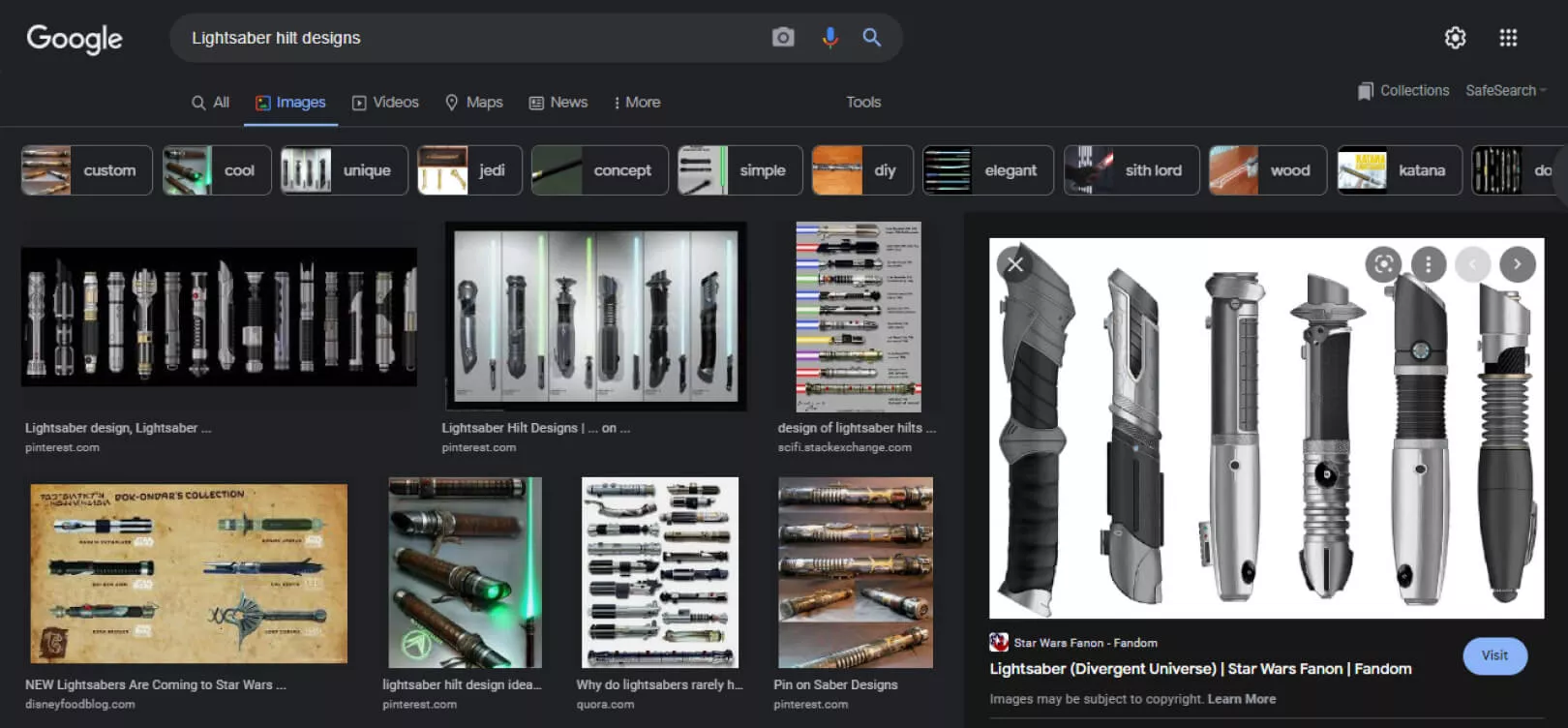The width and height of the screenshot is (1568, 728).
Task: Open the Dok-Ondar's Collection lightsaber thumbnail
Action: point(189,573)
